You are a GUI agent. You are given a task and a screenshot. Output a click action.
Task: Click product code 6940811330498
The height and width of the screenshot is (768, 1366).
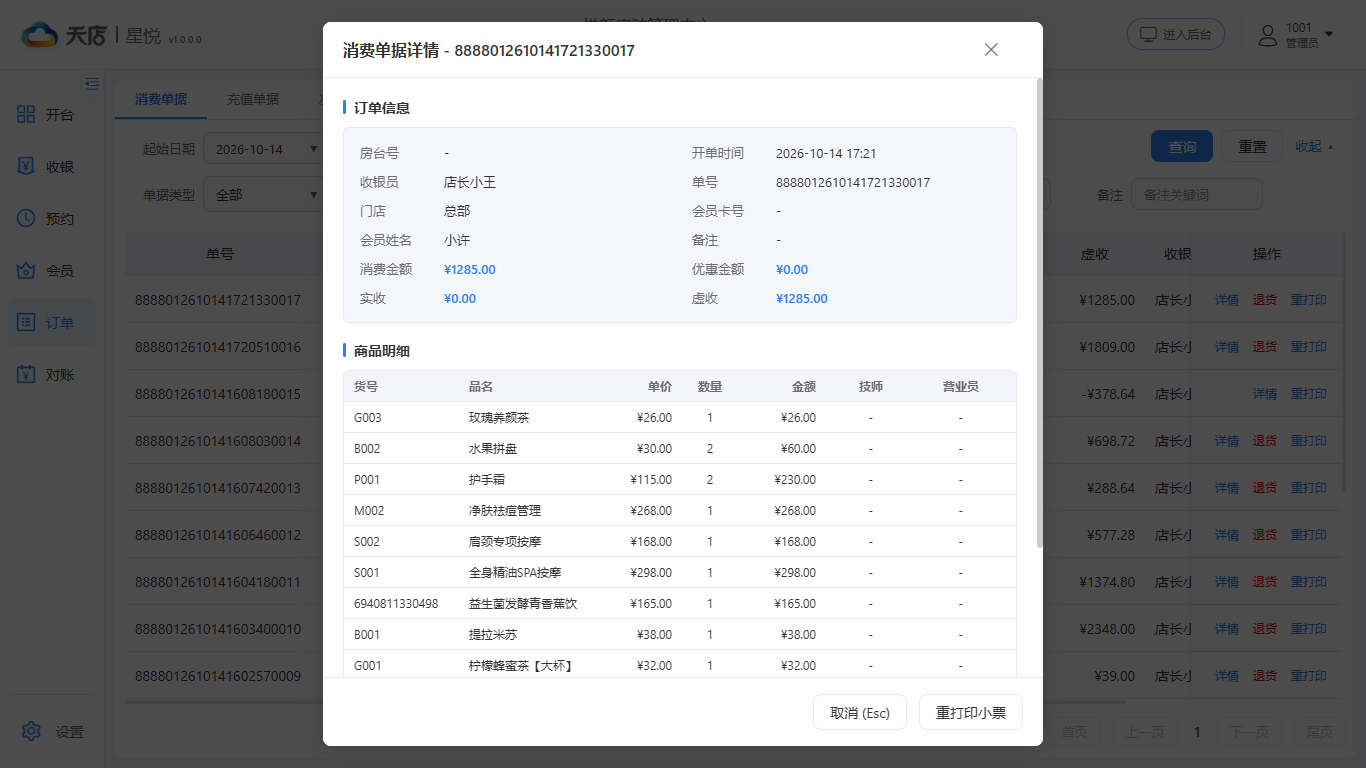click(396, 603)
